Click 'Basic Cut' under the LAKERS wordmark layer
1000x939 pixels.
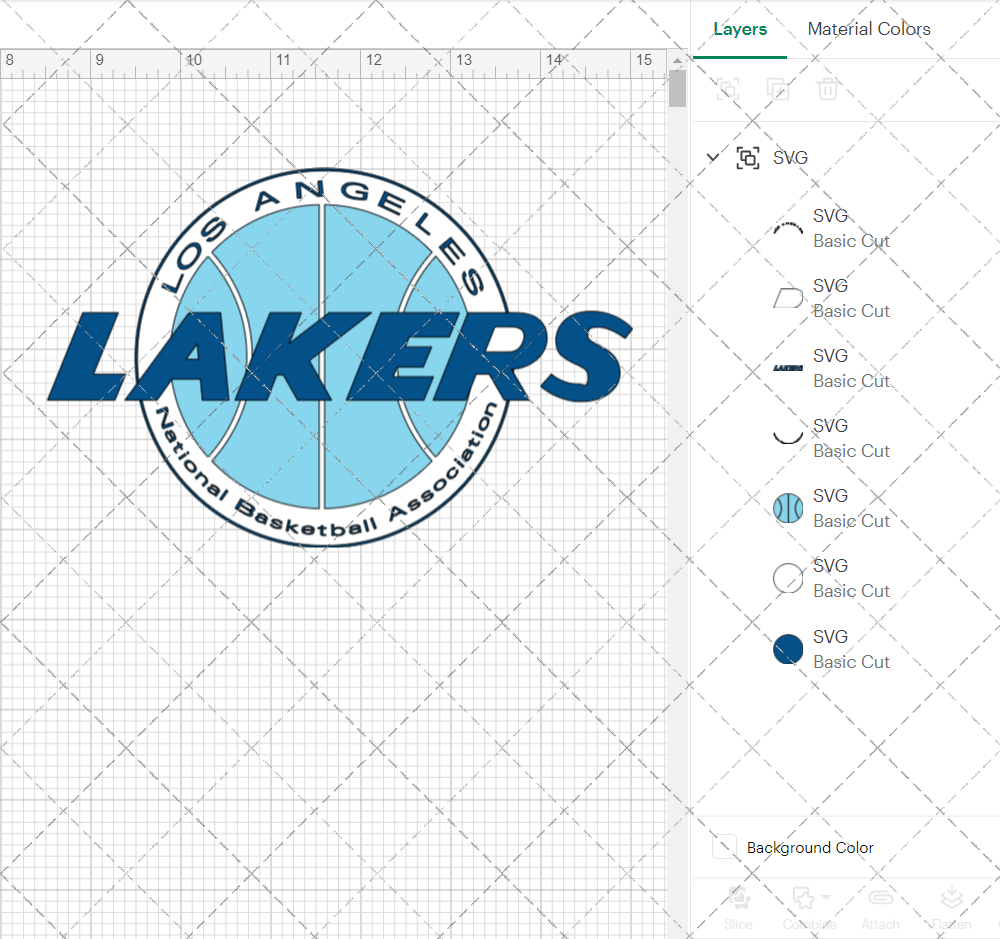click(x=851, y=381)
